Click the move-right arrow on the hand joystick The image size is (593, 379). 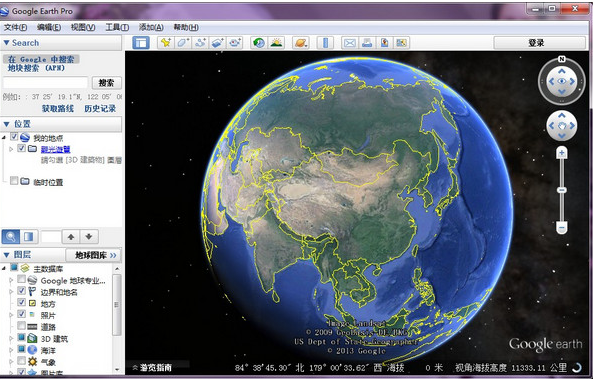coord(572,126)
